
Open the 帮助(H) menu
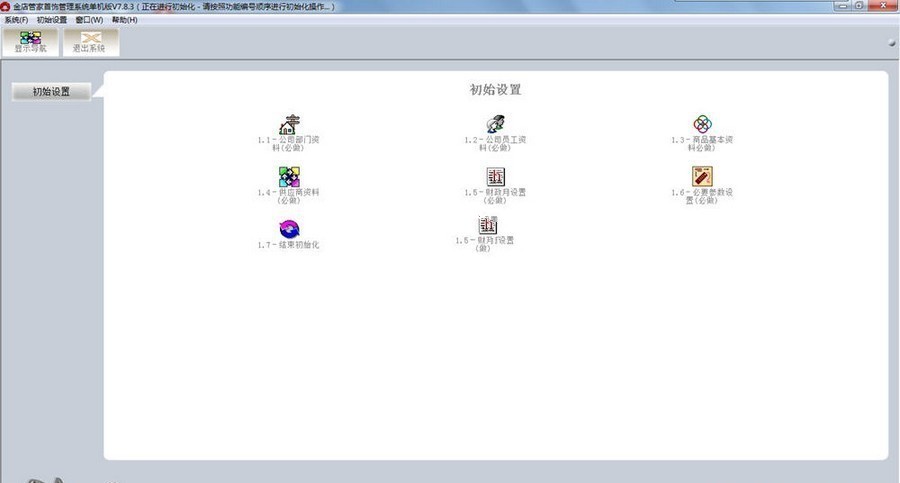pyautogui.click(x=125, y=20)
